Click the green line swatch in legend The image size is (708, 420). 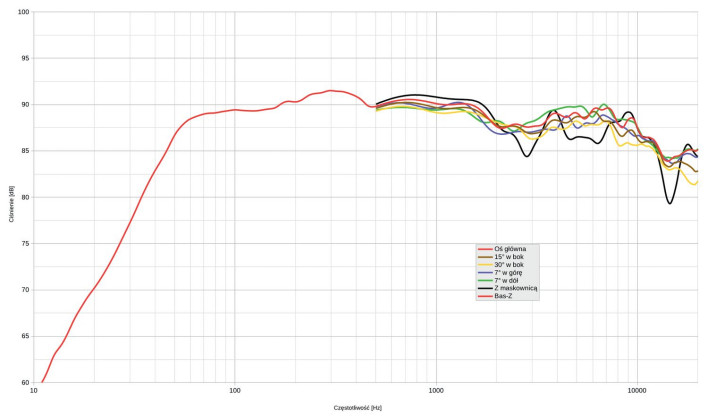(485, 280)
